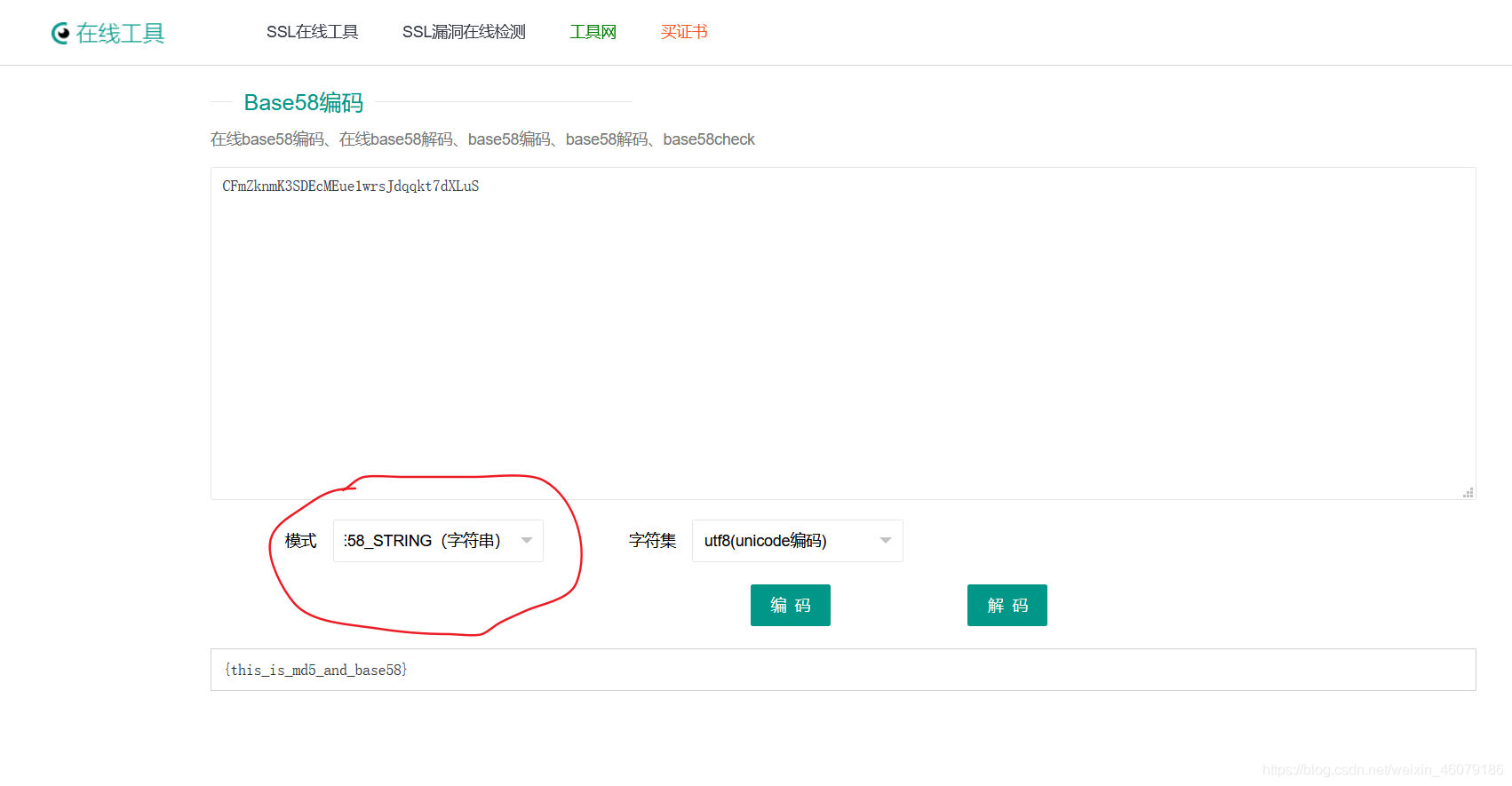Click the Base58编码 page heading

304,103
